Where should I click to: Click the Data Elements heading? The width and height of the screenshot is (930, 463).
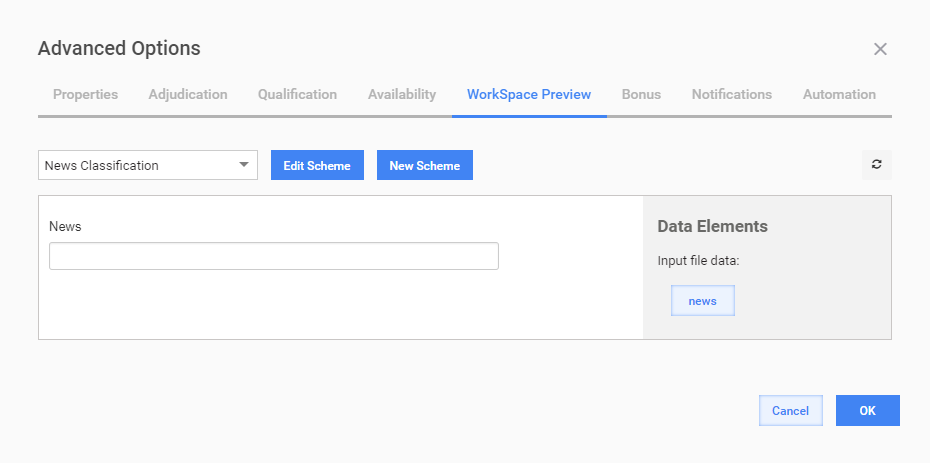(x=712, y=226)
